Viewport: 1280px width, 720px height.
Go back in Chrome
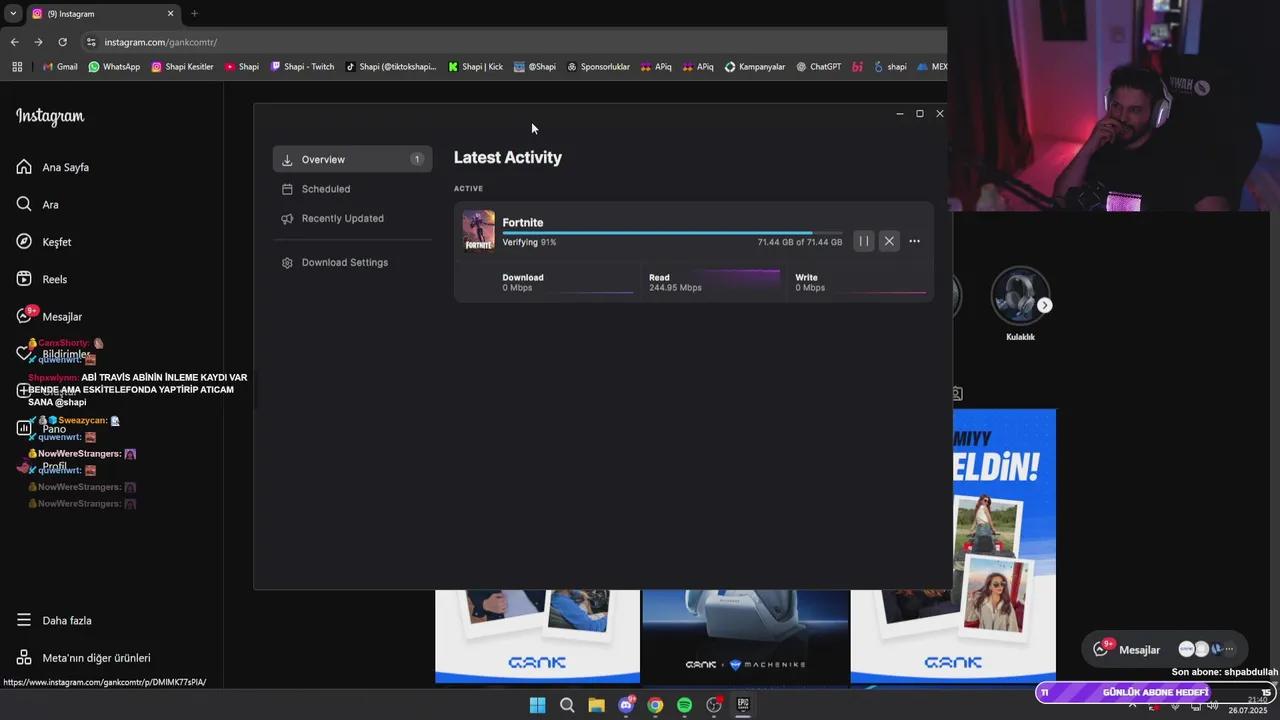(x=14, y=42)
